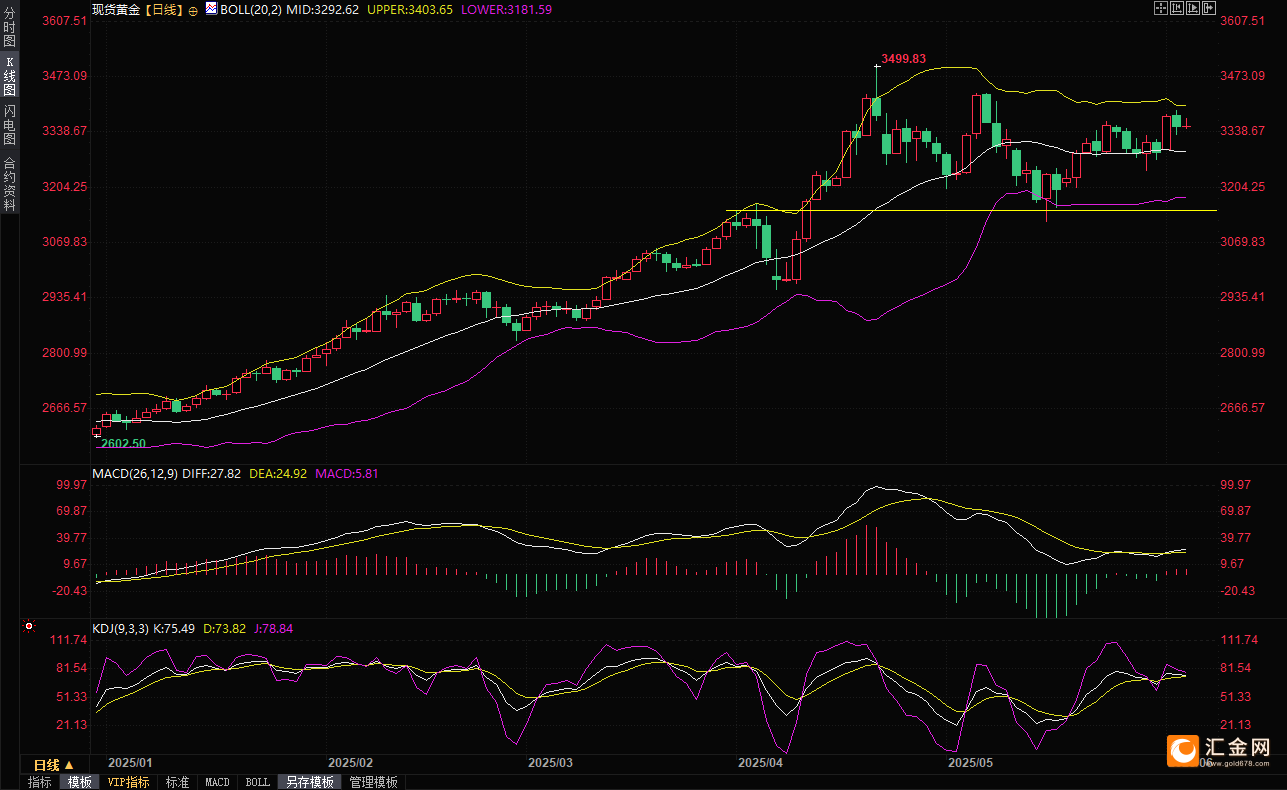Click the jump-to-latest arrow icon
This screenshot has width=1287, height=790.
pyautogui.click(x=1209, y=8)
